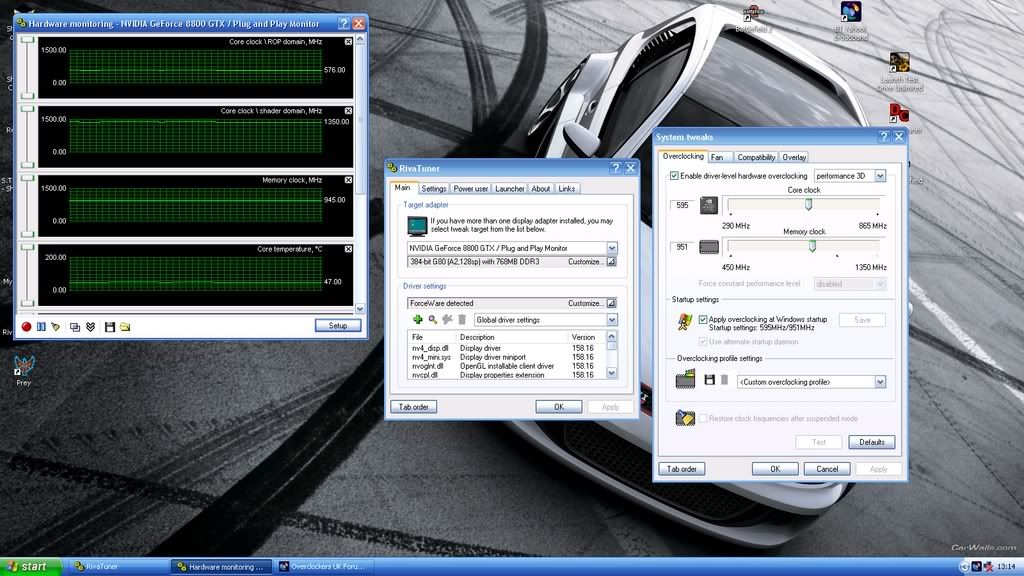The width and height of the screenshot is (1024, 576).
Task: Click the monitor icon in Target adapter
Action: [417, 226]
